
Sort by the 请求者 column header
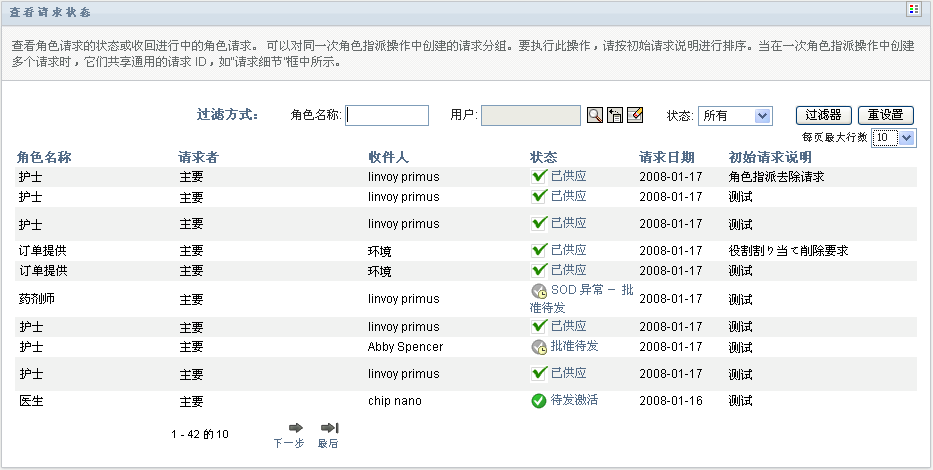coord(198,157)
